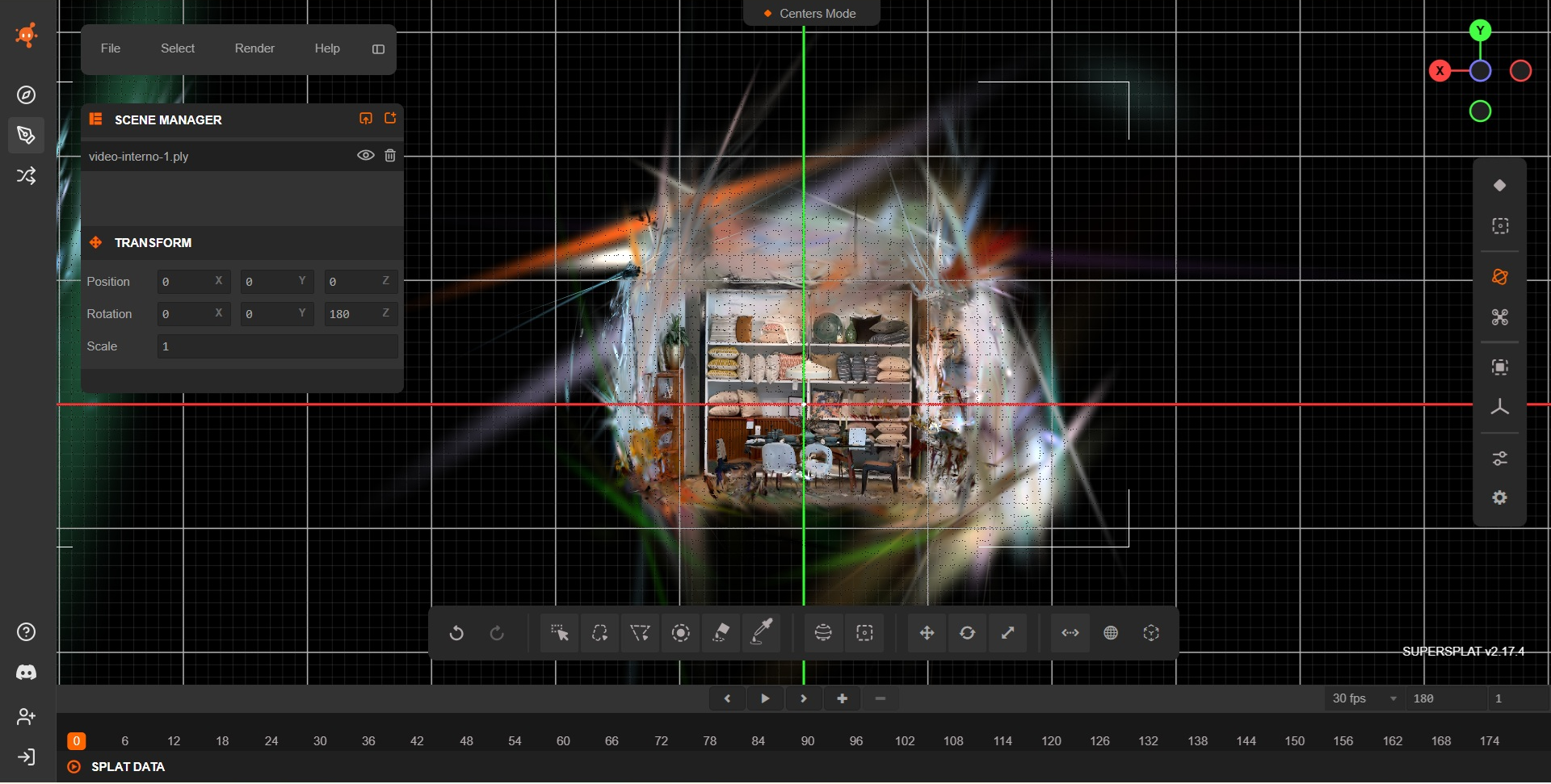
Task: Click the new scene icon in Scene Manager
Action: click(x=390, y=119)
